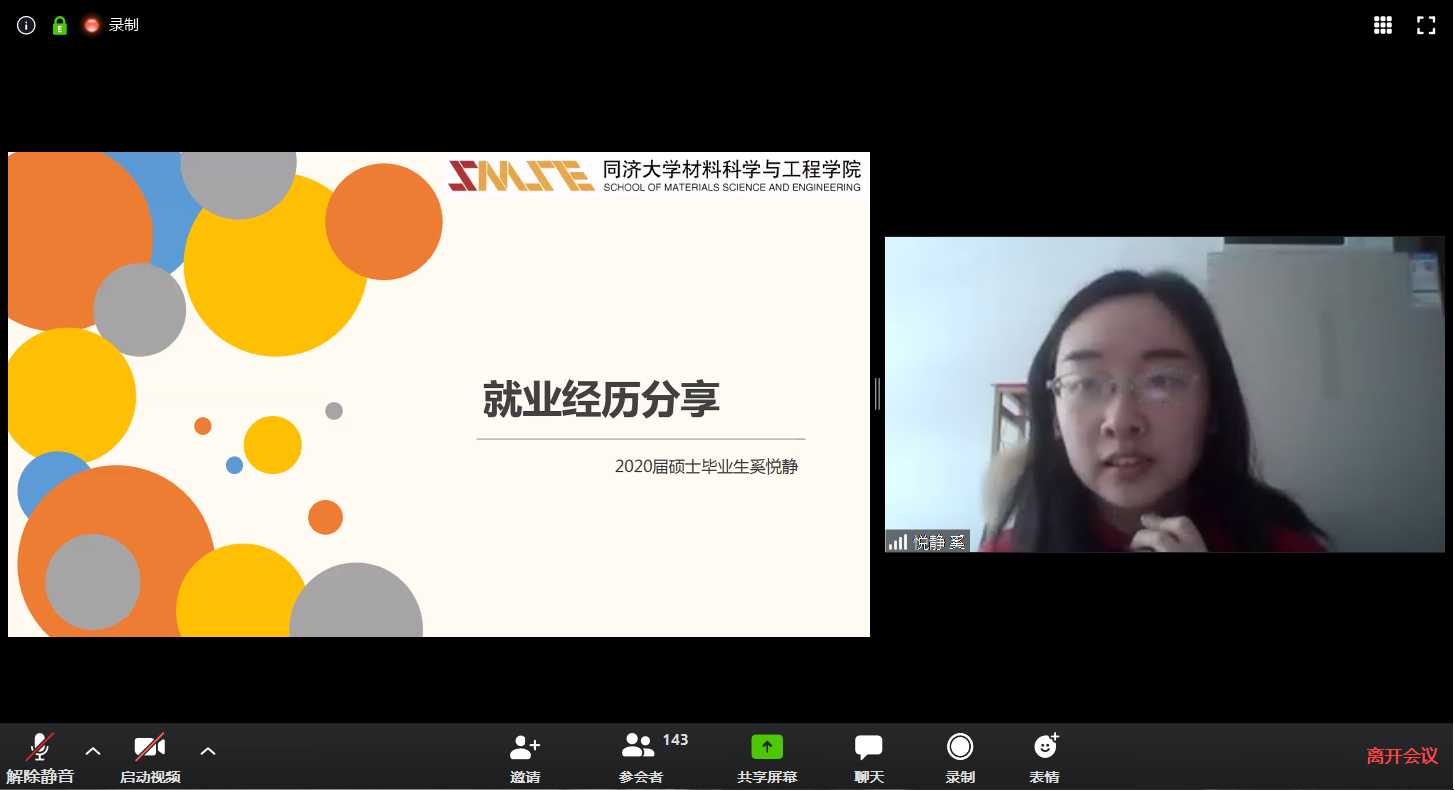Viewport: 1454px width, 790px height.
Task: Click the divider handle between slide and video
Action: pos(877,394)
